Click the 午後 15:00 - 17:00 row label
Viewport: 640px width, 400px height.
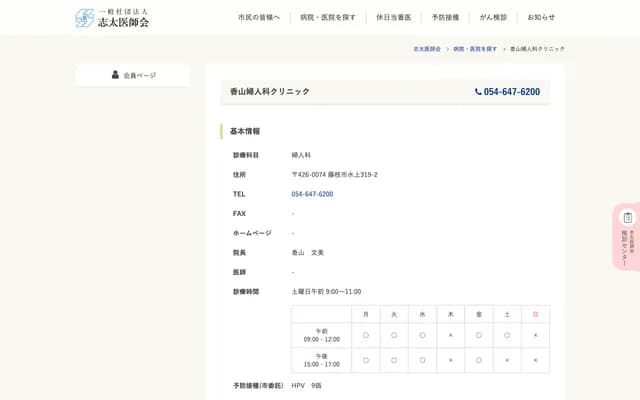point(322,360)
